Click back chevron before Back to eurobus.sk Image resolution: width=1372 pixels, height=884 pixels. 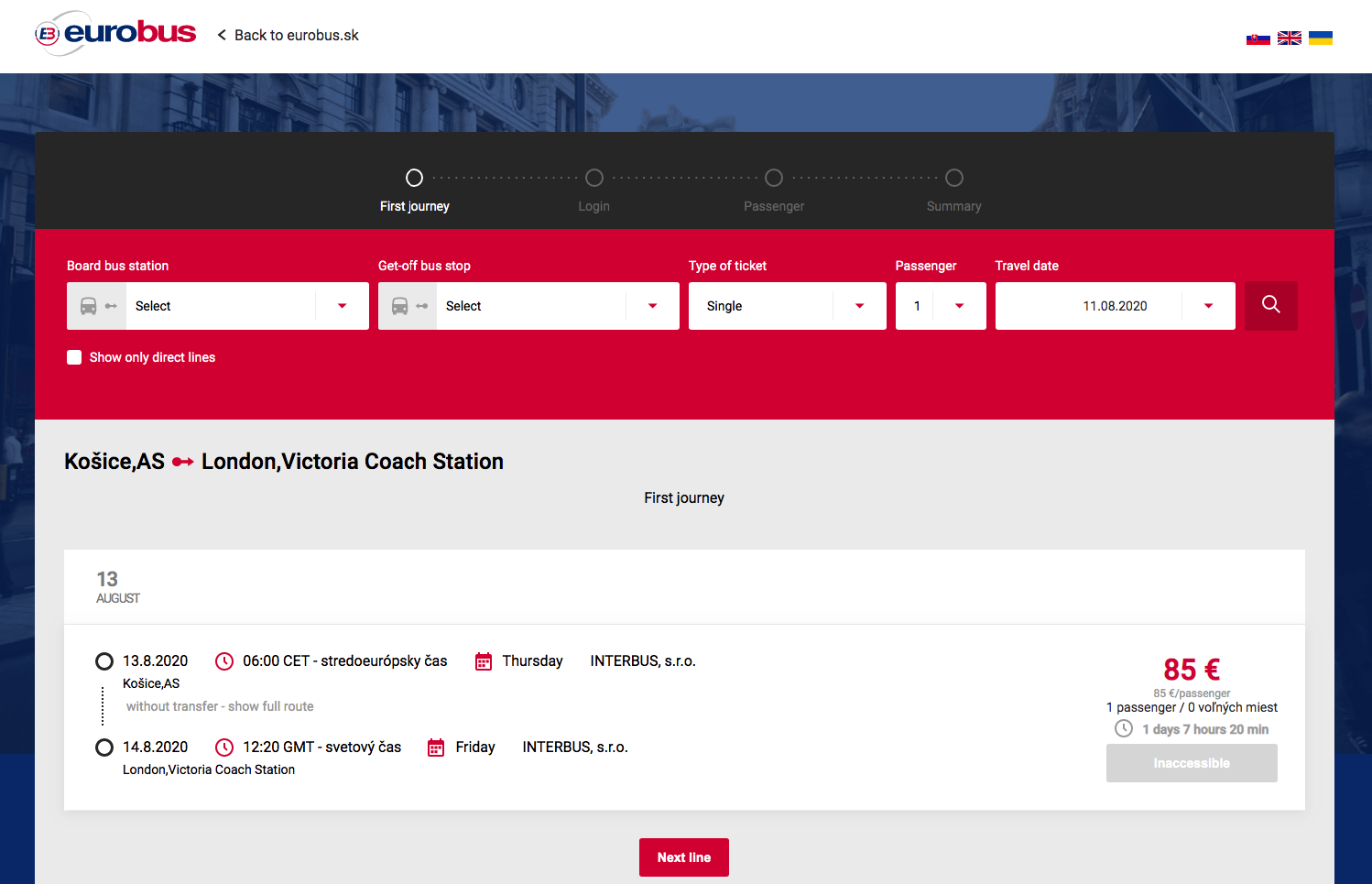222,35
